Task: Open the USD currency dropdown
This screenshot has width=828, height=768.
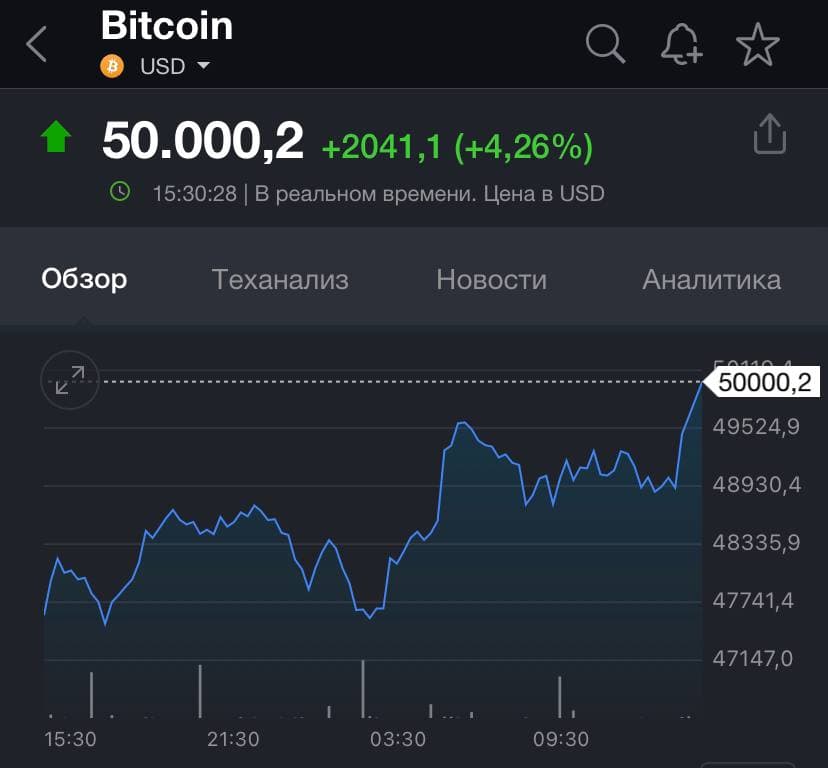Action: coord(170,66)
